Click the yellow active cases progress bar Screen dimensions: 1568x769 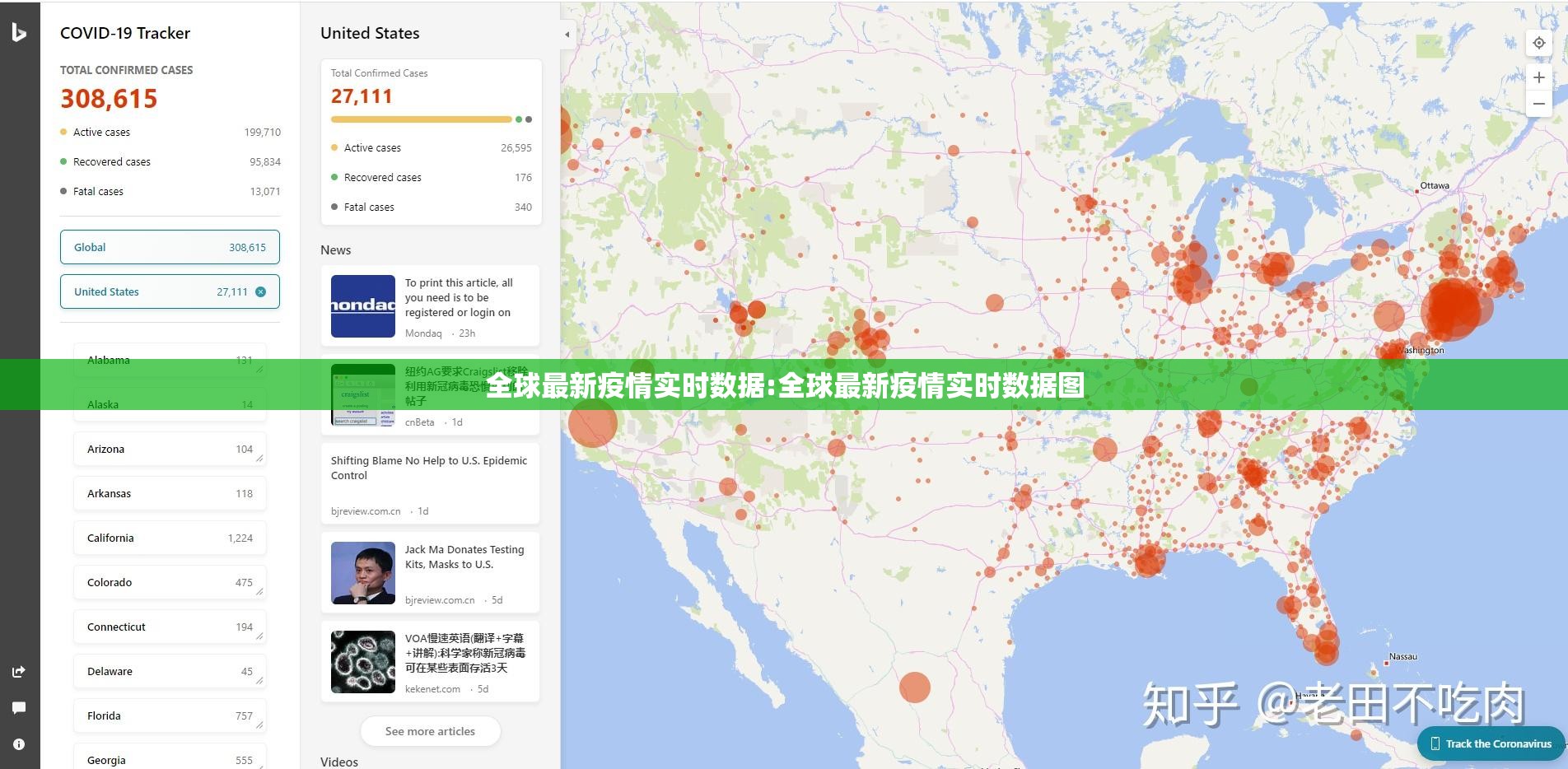pos(421,119)
